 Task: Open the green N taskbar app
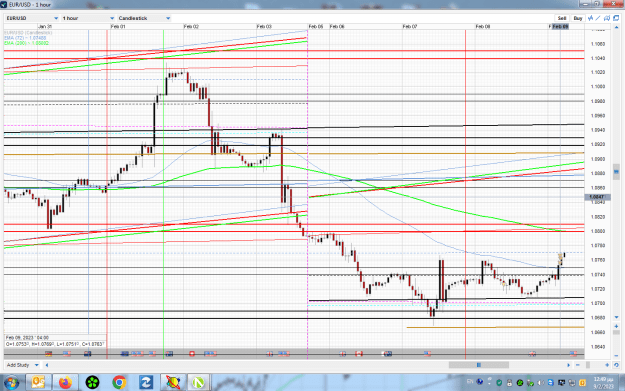tap(198, 383)
